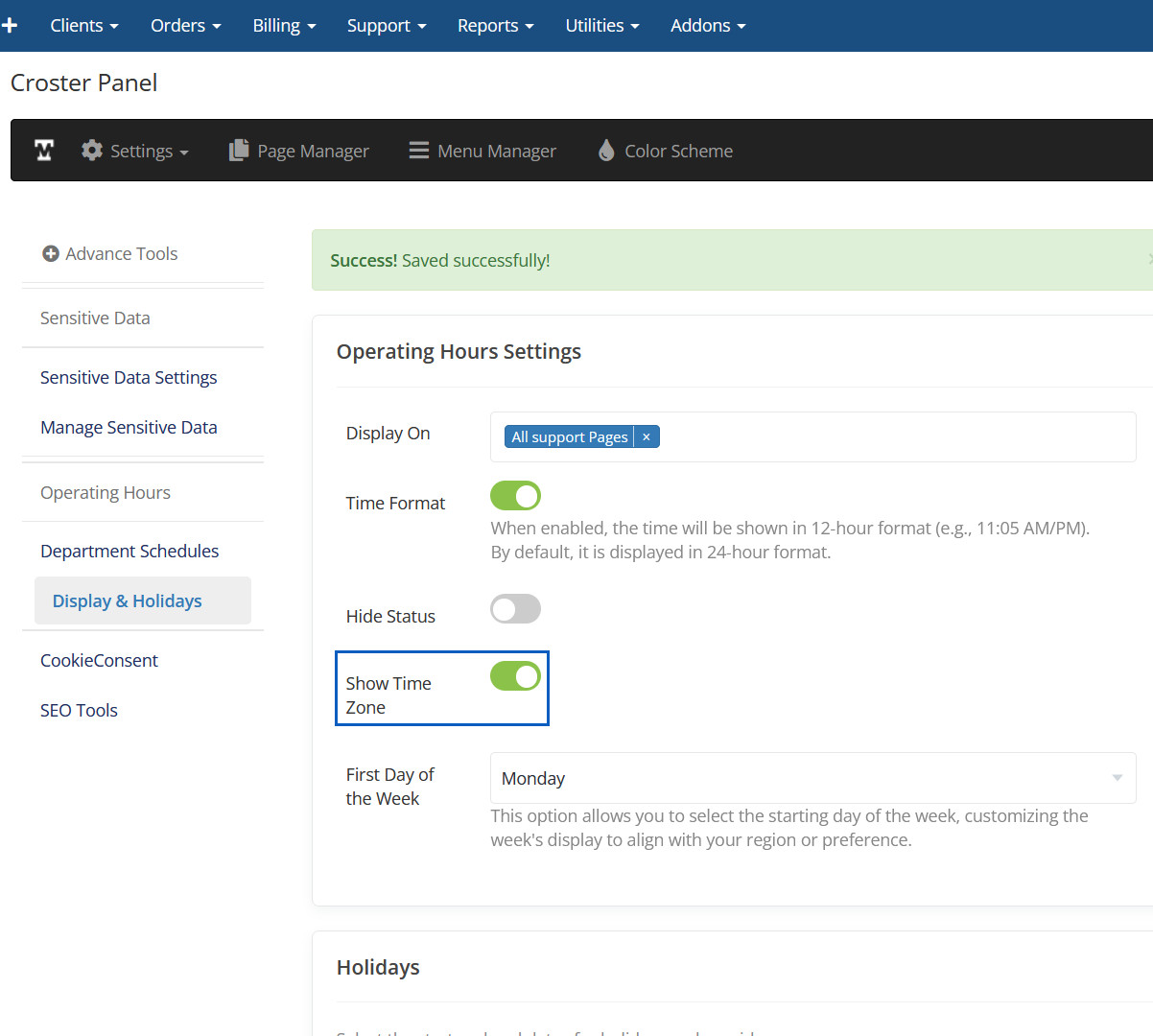Turn off Show Time Zone toggle
This screenshot has width=1153, height=1036.
click(x=515, y=676)
